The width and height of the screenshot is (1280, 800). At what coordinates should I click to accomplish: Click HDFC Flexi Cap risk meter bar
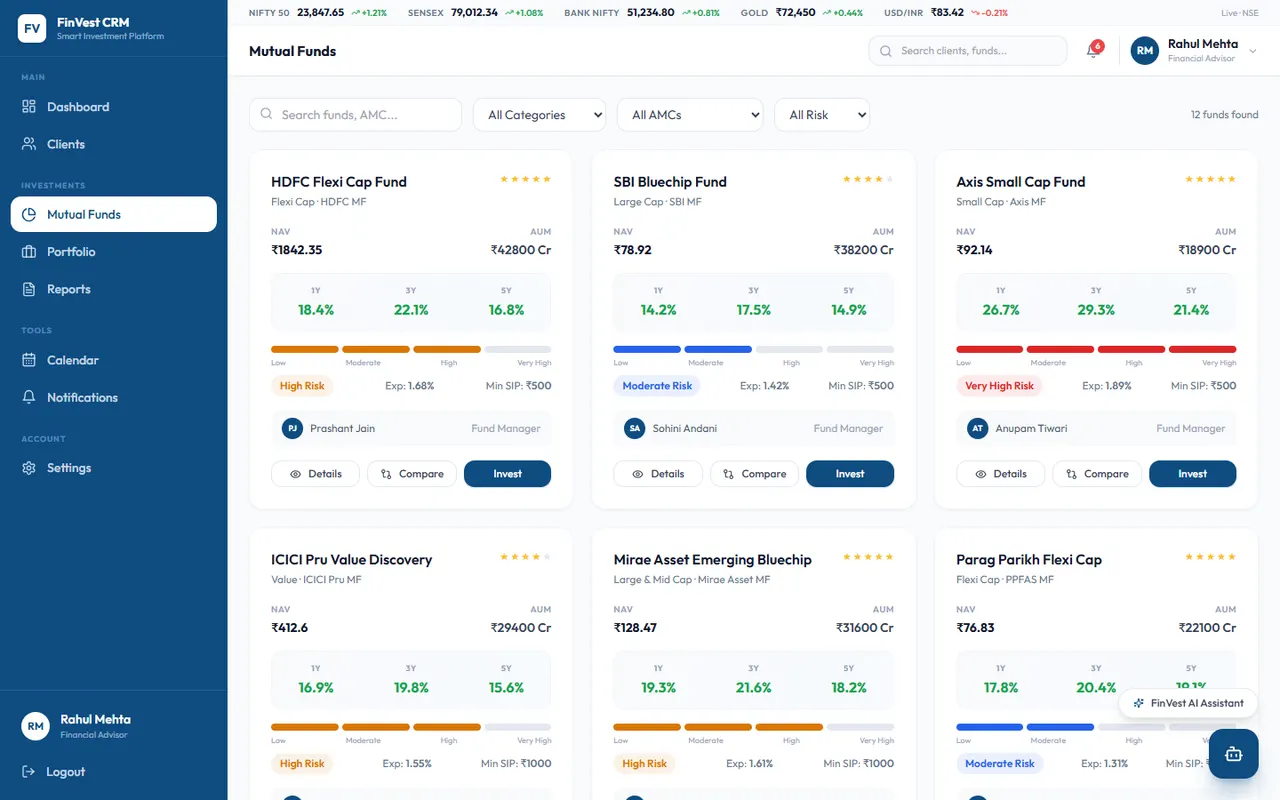click(411, 349)
